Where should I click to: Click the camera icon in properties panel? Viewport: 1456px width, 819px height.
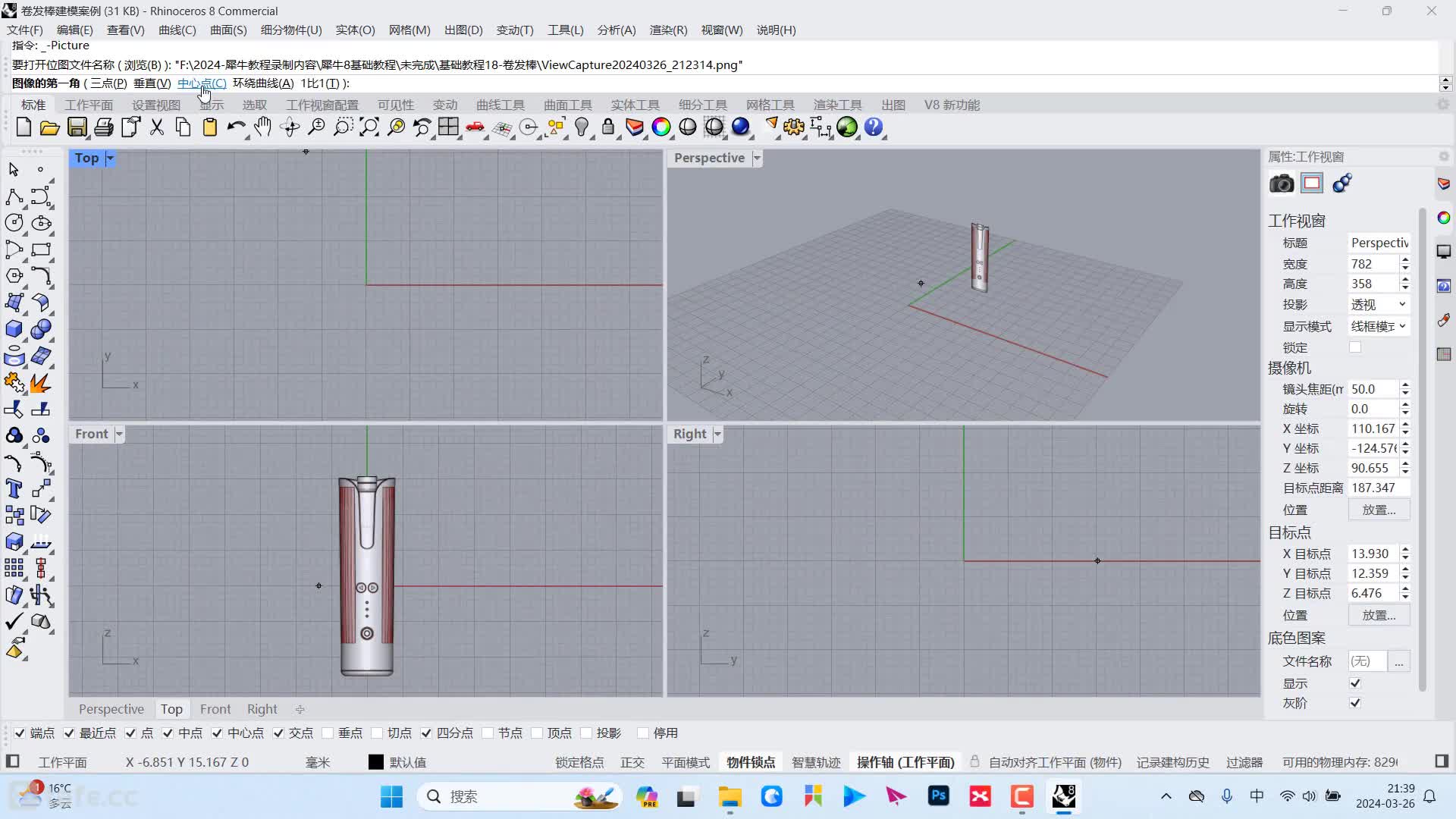click(x=1282, y=184)
